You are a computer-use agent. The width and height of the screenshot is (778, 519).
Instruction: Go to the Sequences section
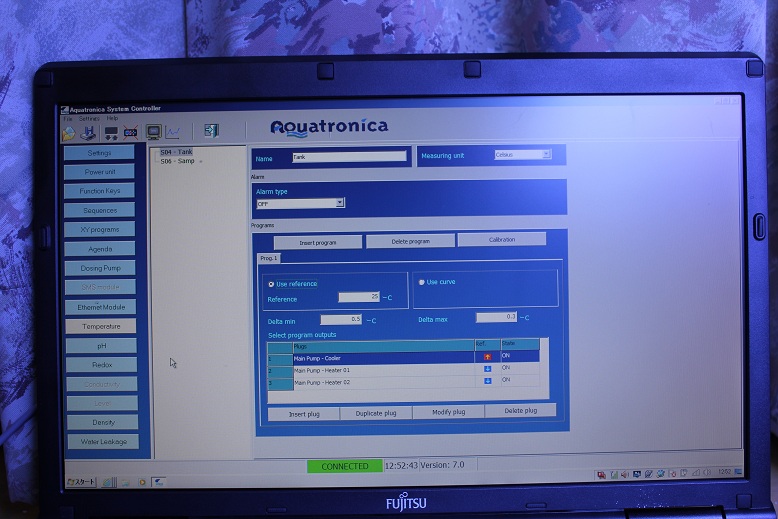coord(100,210)
